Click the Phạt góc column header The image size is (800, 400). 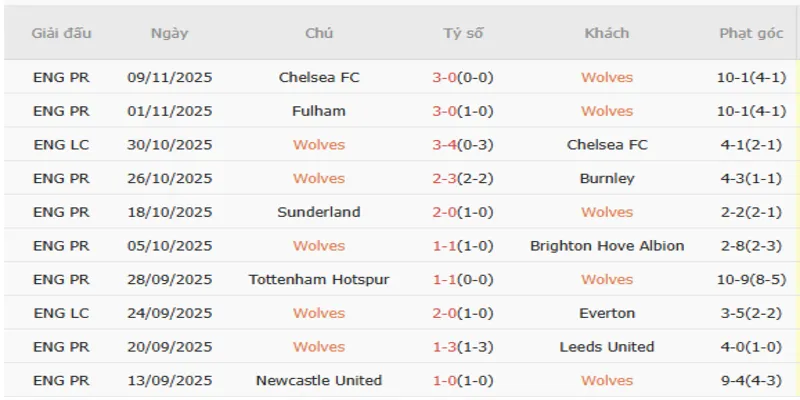[750, 33]
